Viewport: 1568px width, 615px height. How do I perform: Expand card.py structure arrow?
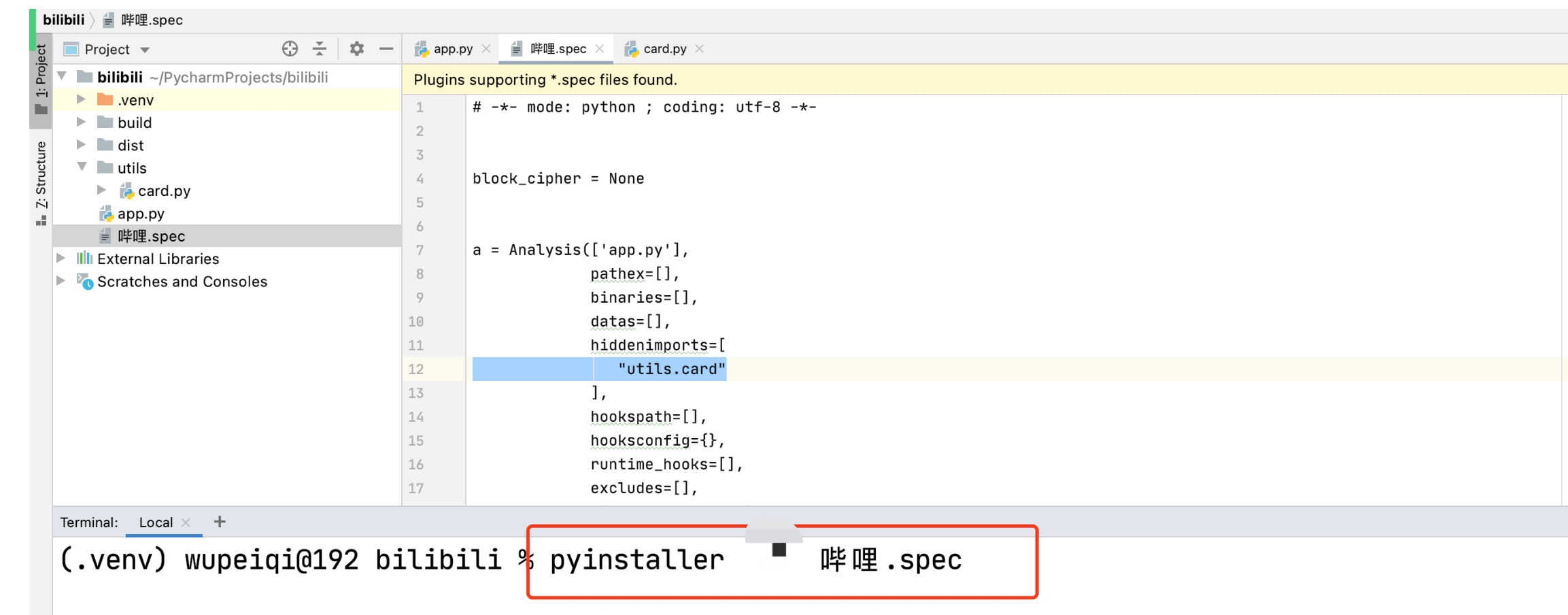coord(102,190)
